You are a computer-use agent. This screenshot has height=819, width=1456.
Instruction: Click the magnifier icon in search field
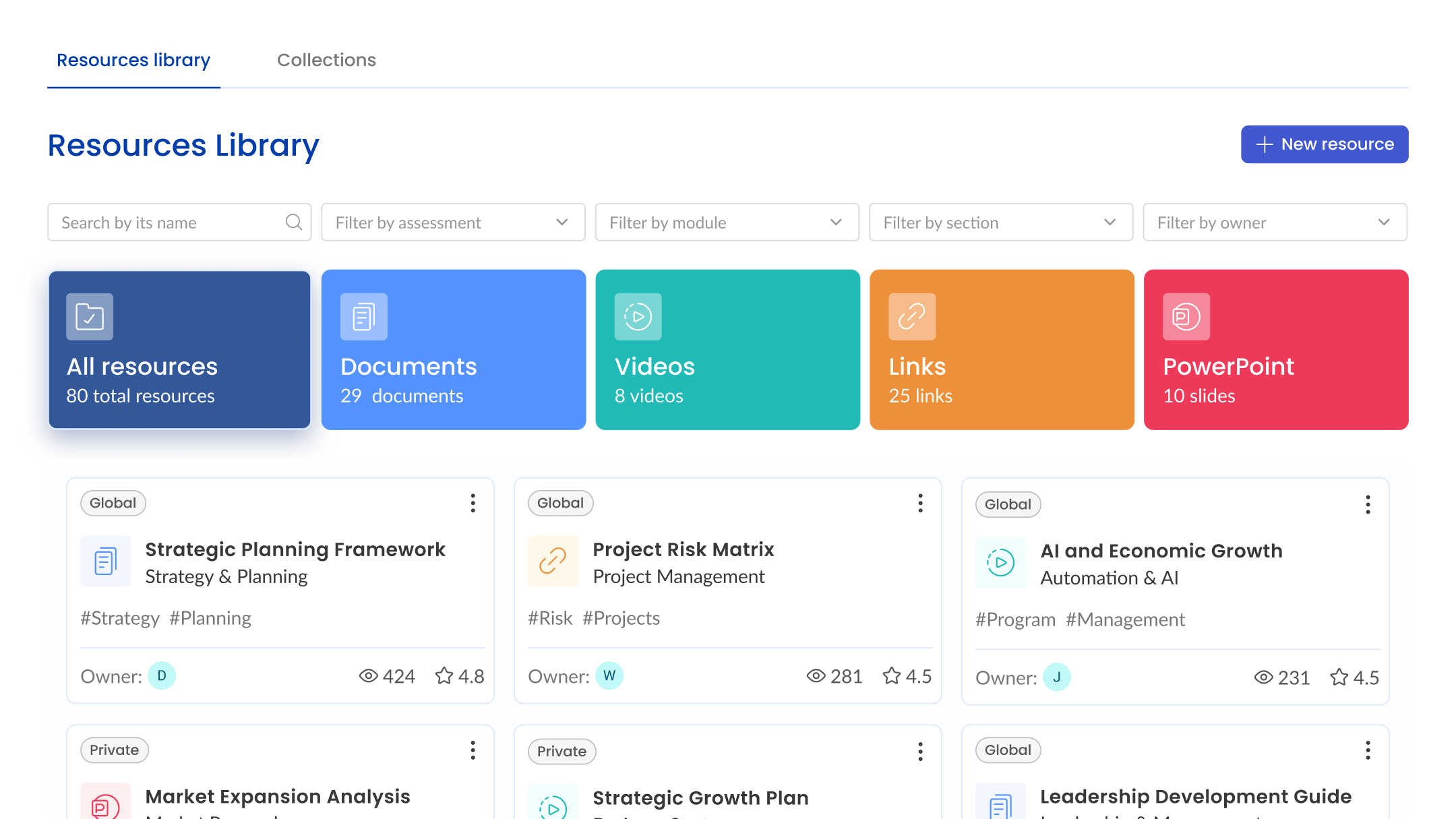tap(293, 222)
